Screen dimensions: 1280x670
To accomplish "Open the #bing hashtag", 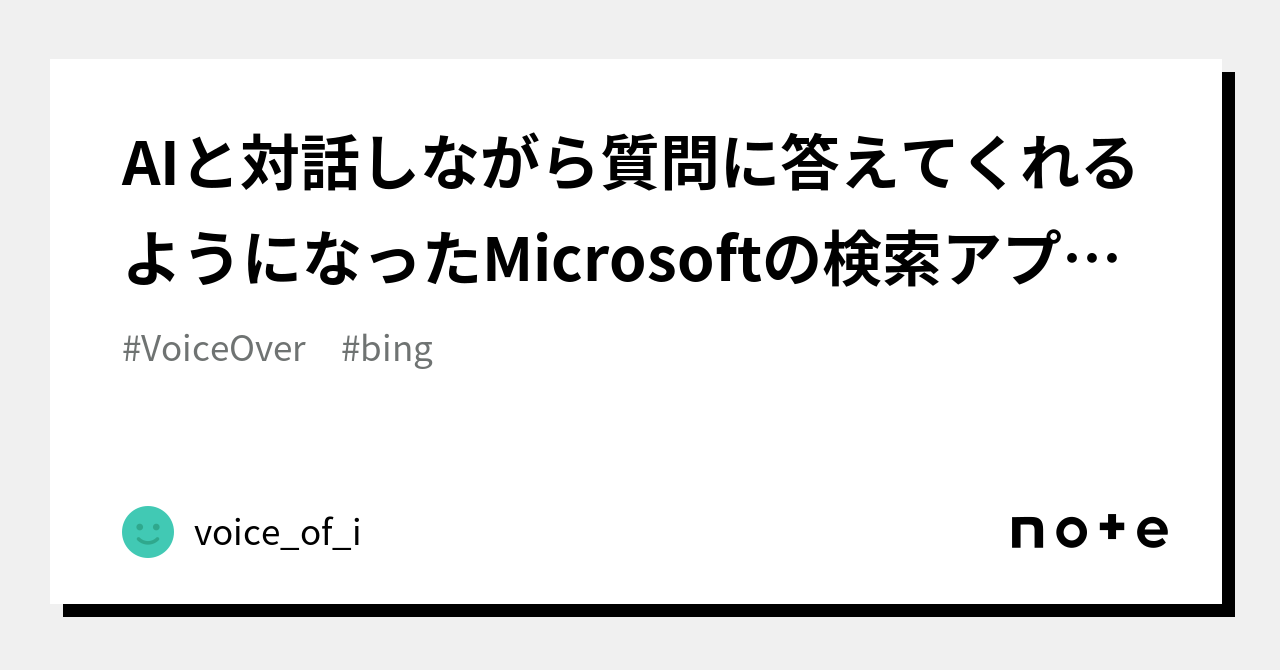I will click(387, 349).
